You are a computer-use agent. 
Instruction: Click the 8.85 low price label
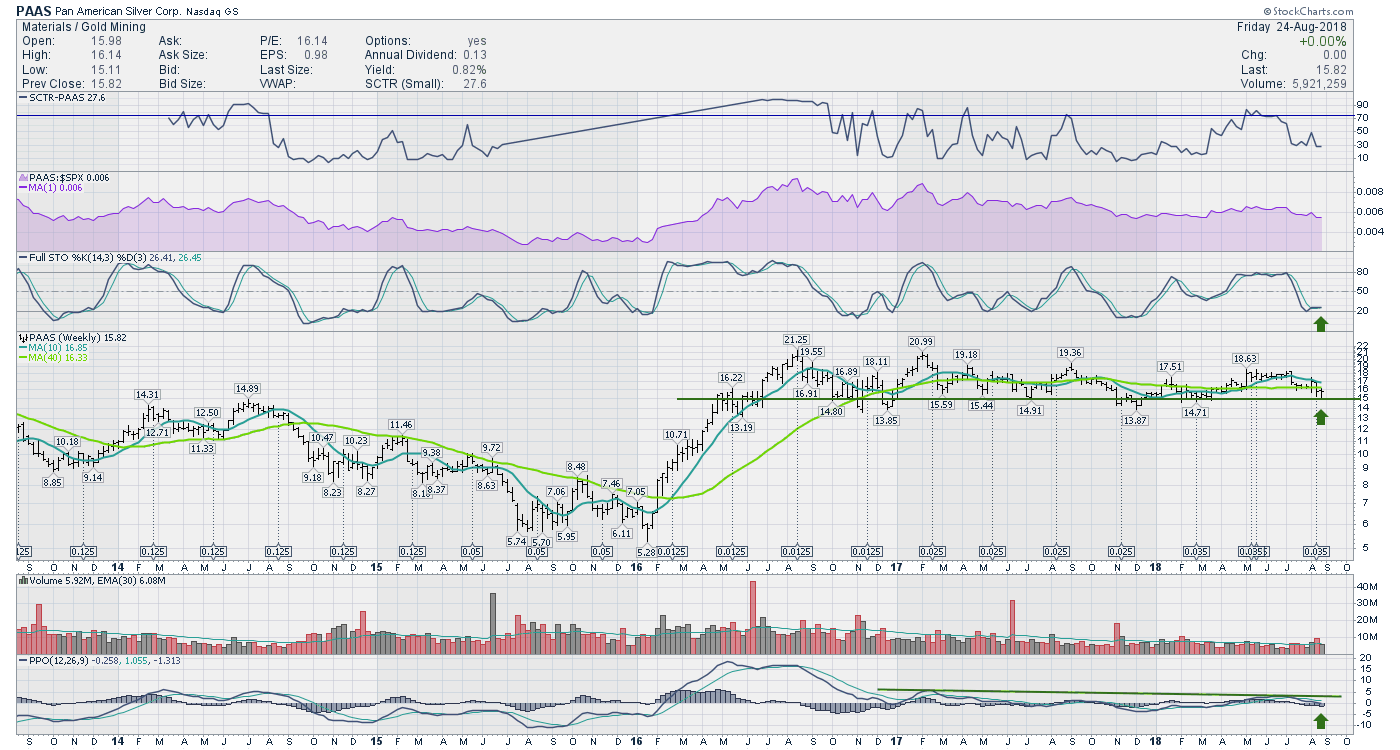(x=53, y=482)
